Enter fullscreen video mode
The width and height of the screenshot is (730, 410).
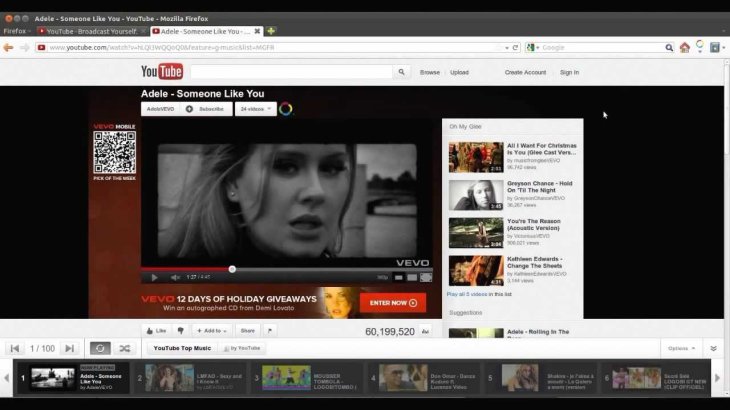426,277
